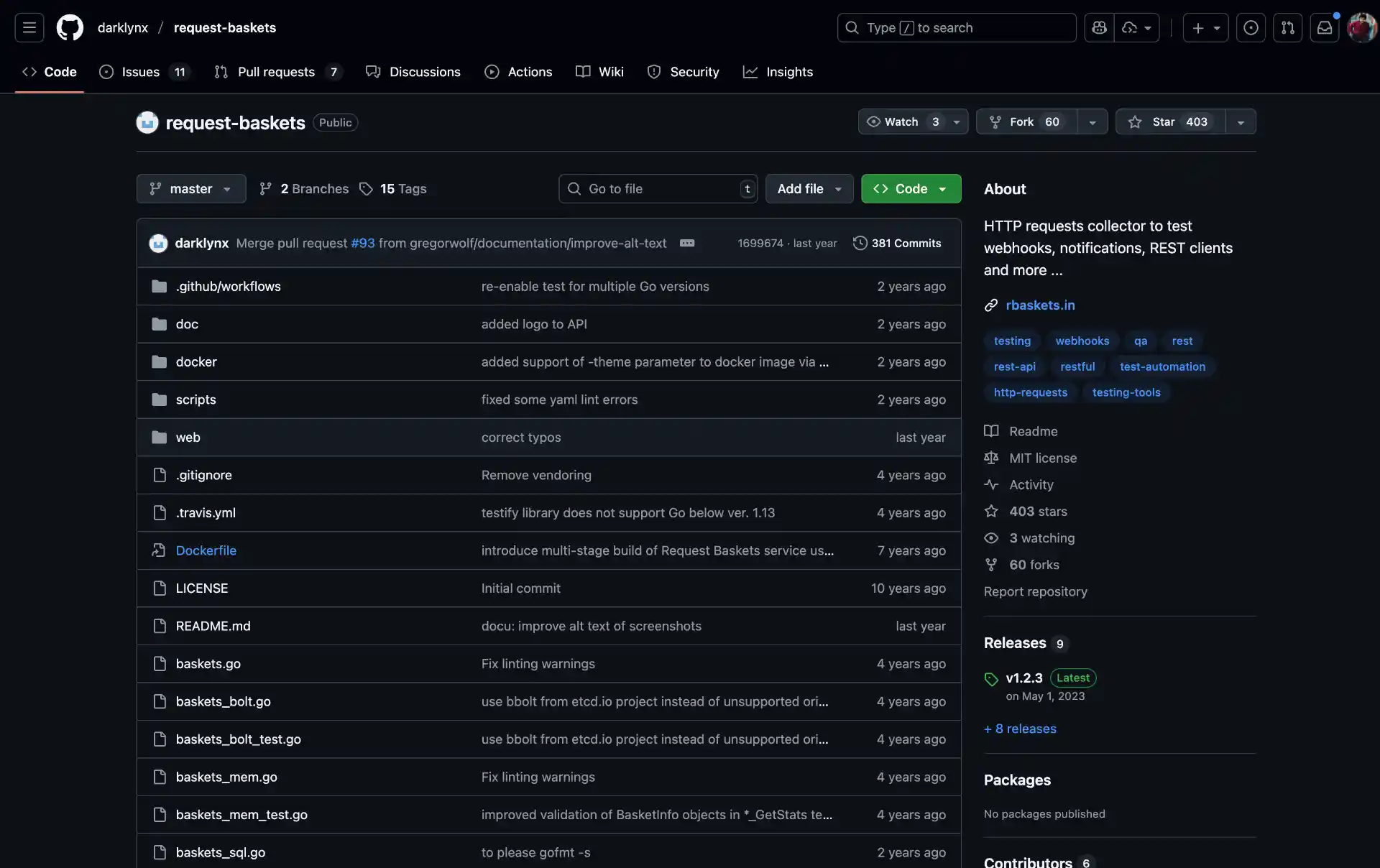Open the Discussions tab

[x=413, y=72]
